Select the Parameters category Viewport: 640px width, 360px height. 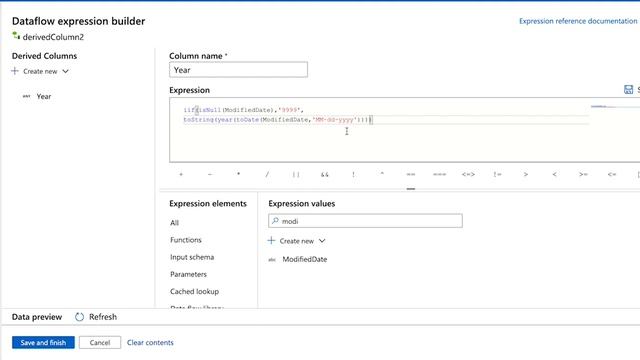189,274
